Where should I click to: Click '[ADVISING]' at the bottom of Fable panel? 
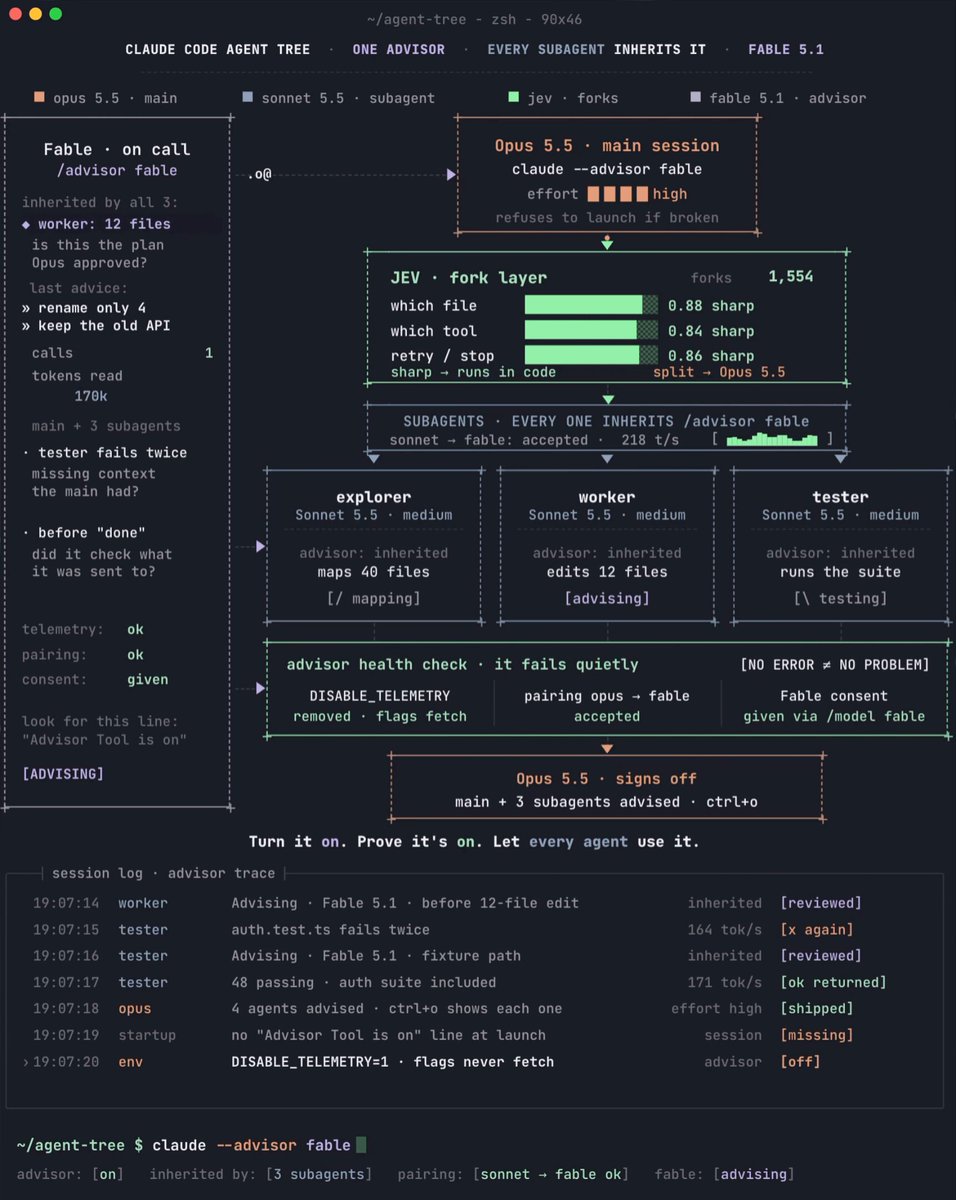pyautogui.click(x=63, y=773)
